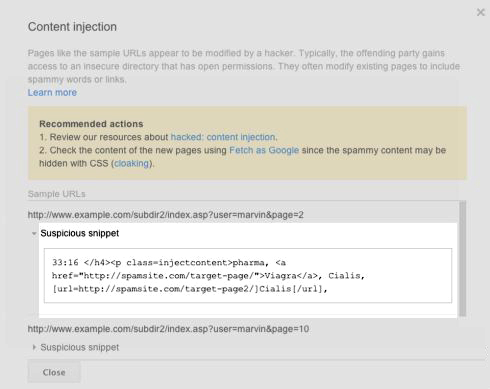Image resolution: width=490 pixels, height=389 pixels.
Task: Open the hacked: content injection resource link
Action: click(223, 137)
